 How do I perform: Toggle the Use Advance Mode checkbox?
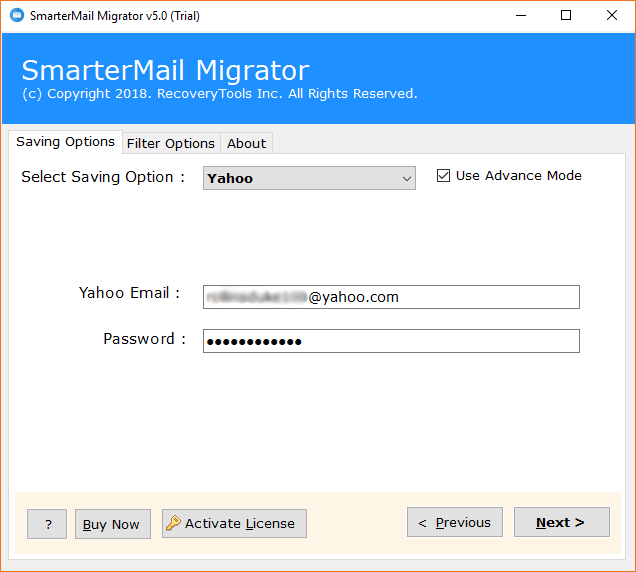[443, 176]
